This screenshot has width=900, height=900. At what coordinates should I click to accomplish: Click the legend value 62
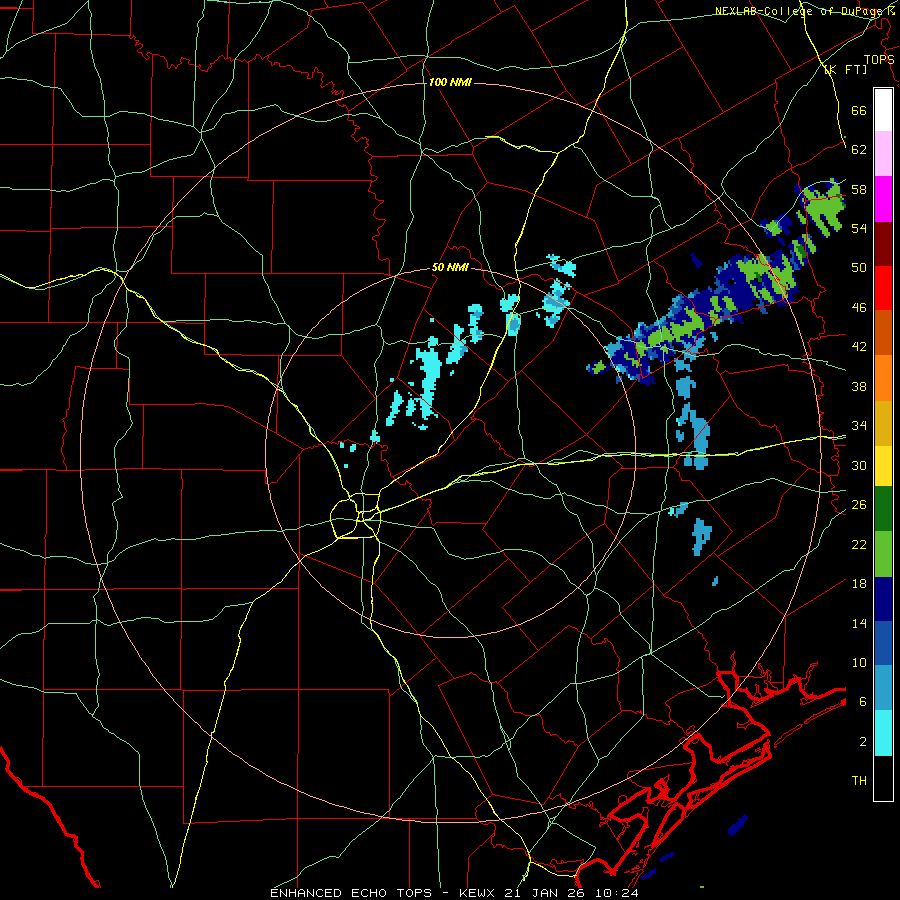point(859,150)
